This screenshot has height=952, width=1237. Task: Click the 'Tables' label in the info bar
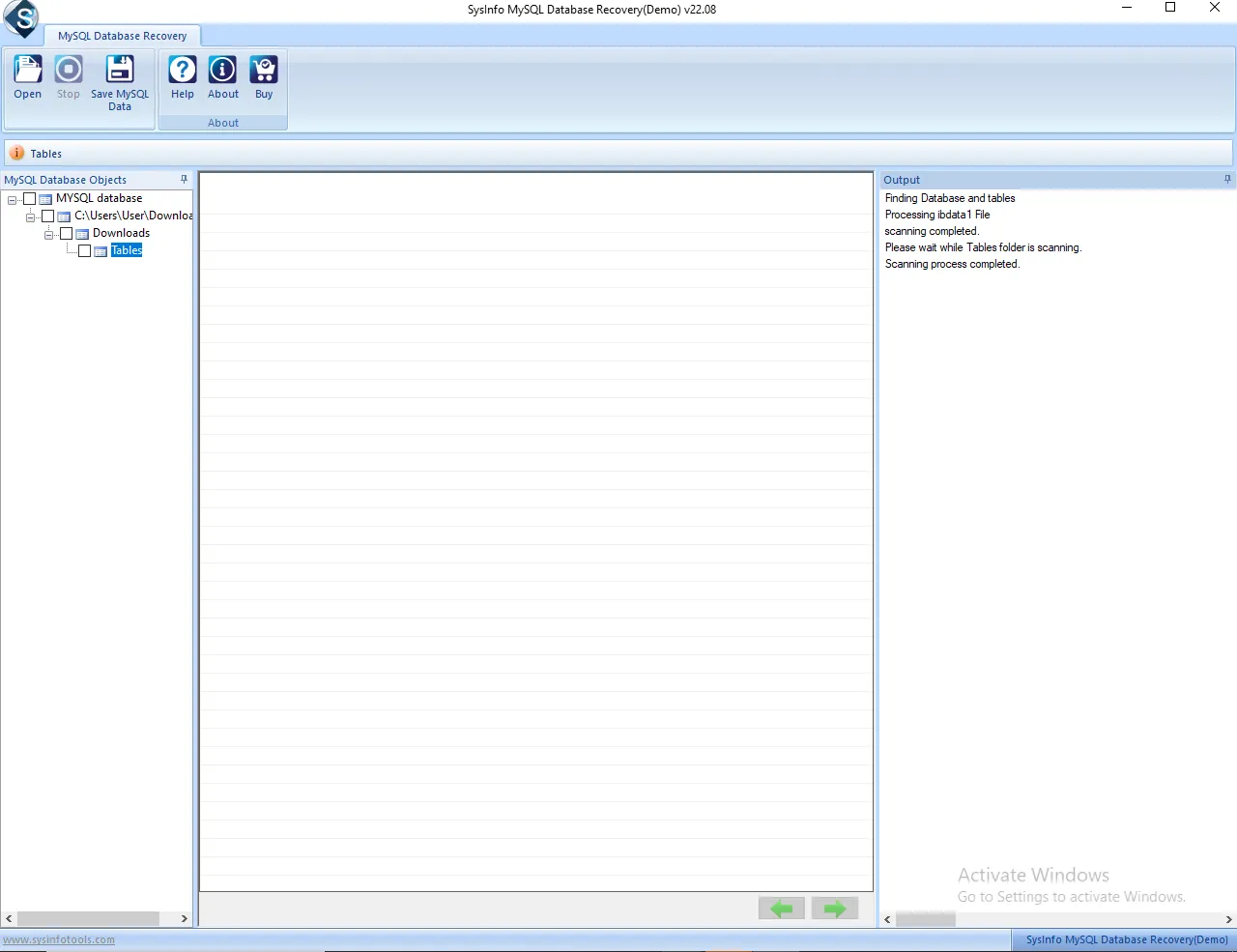coord(45,154)
